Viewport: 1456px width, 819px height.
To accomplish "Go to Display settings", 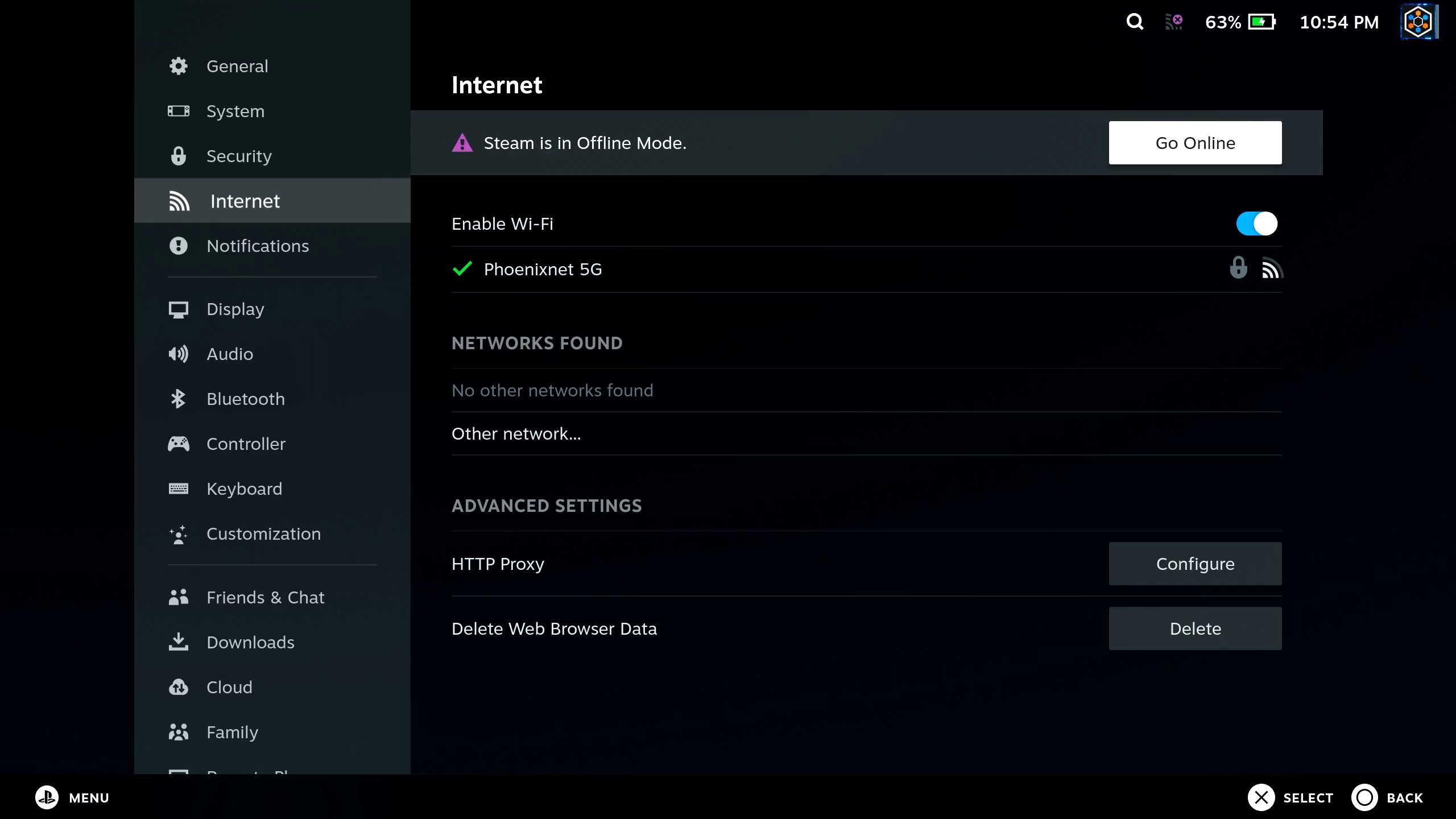I will 235,309.
